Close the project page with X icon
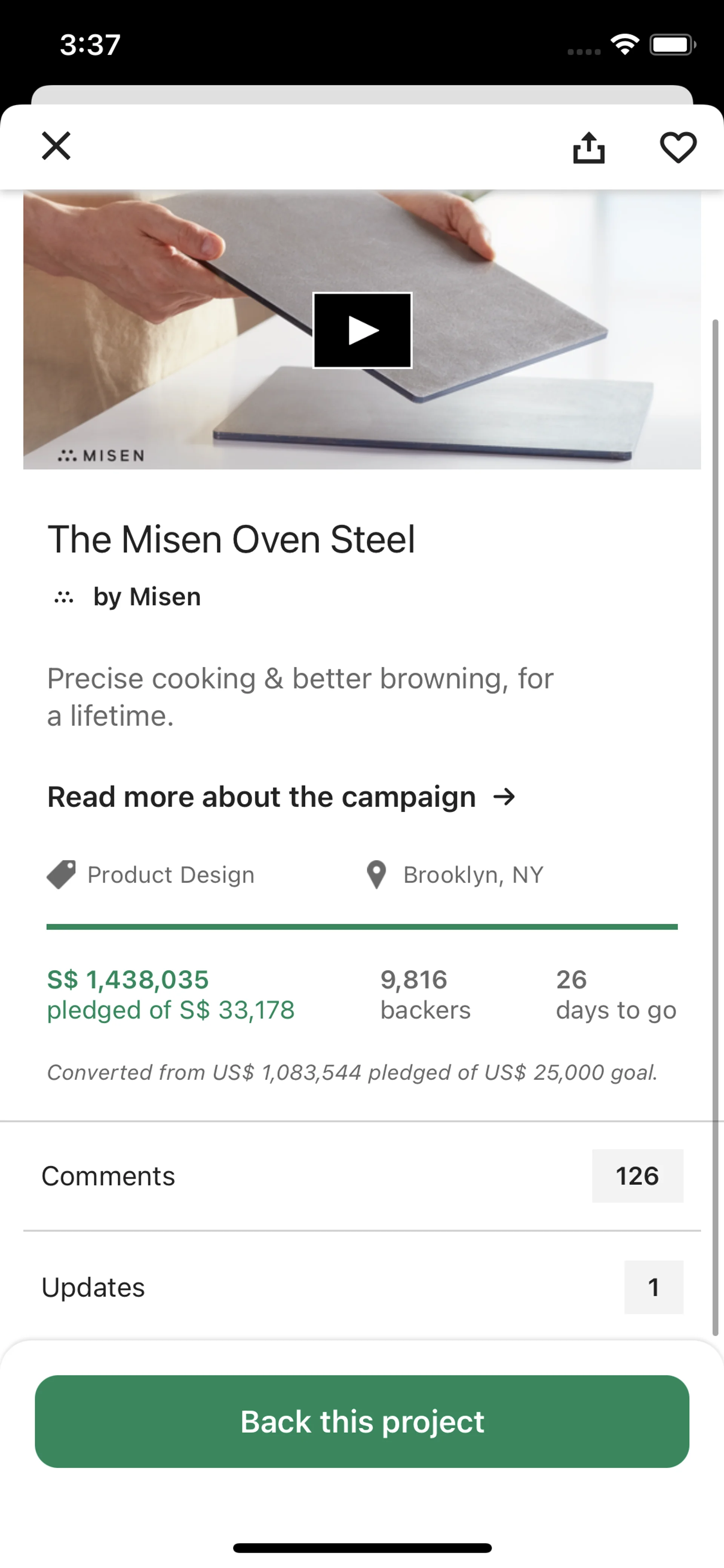Screen dimensions: 724x1568 click(56, 146)
